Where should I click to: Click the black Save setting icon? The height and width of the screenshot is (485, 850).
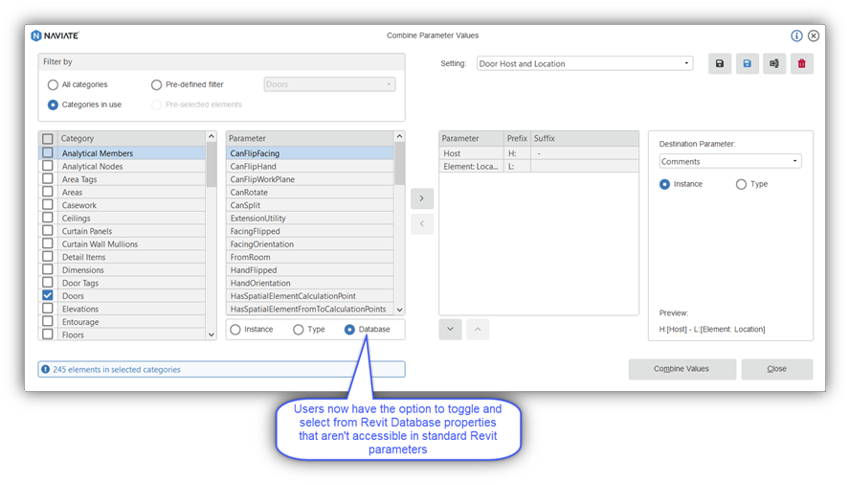click(x=719, y=63)
